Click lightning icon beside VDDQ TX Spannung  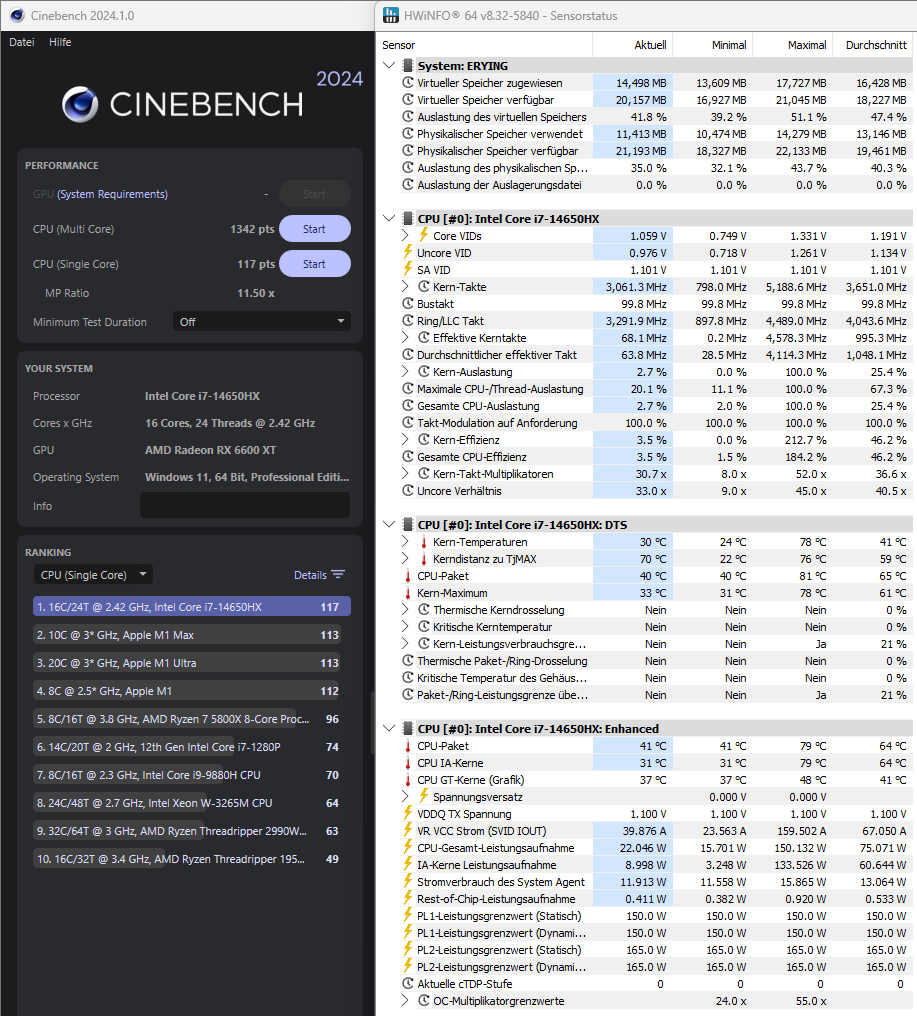pyautogui.click(x=408, y=813)
